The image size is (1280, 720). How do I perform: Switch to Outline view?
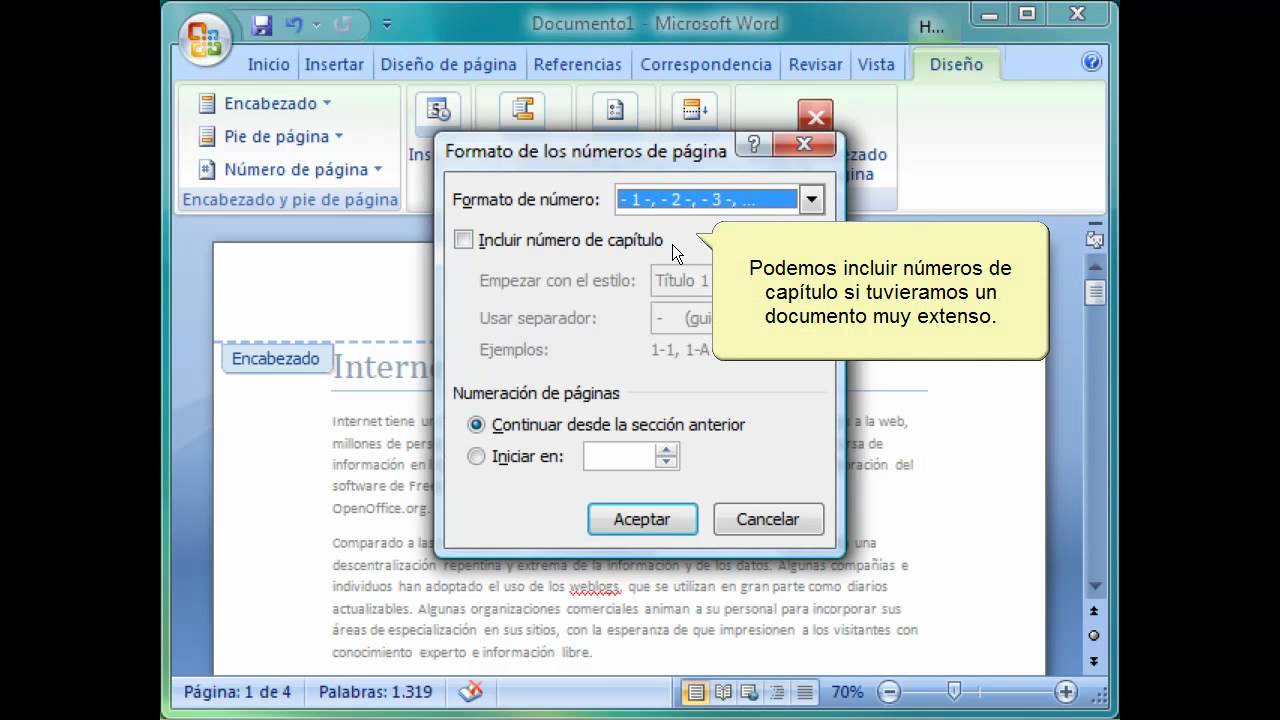(777, 691)
